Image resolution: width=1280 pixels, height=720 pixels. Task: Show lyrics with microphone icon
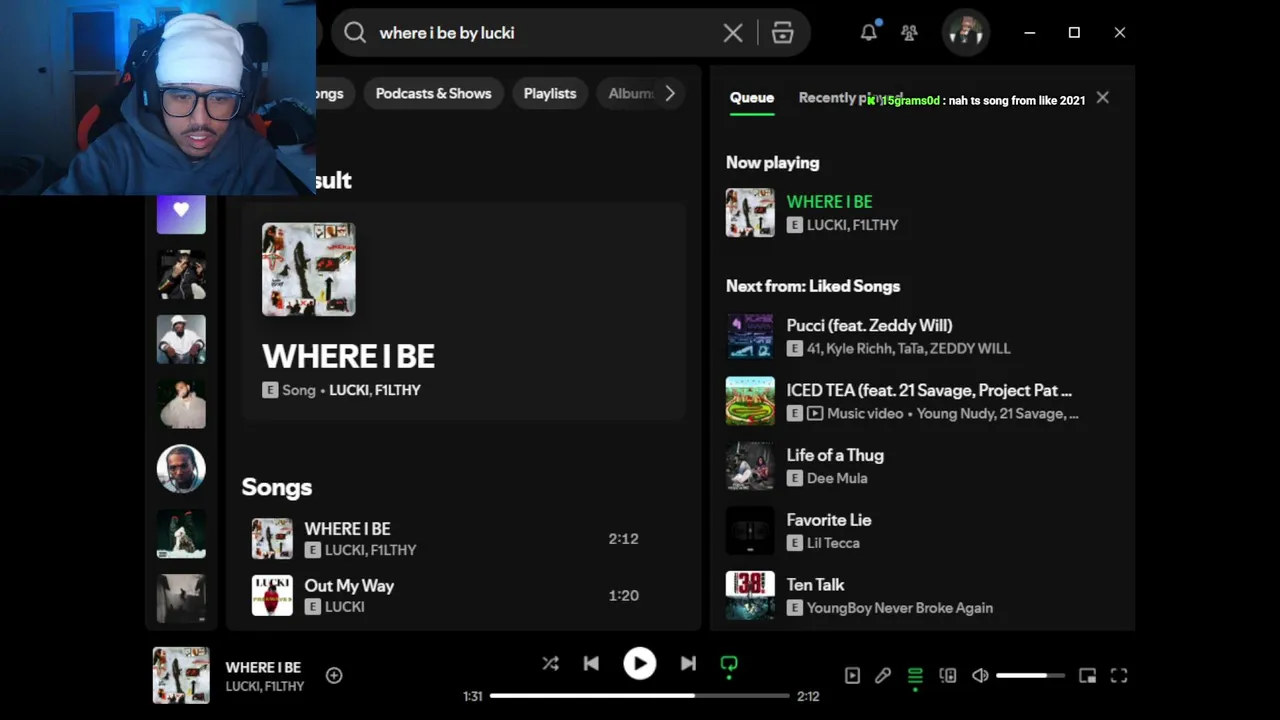pyautogui.click(x=883, y=676)
